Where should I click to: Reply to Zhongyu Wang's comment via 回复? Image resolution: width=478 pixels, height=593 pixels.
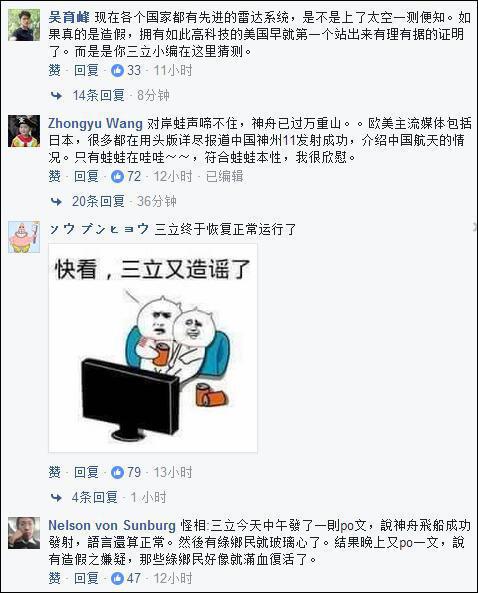click(x=86, y=176)
